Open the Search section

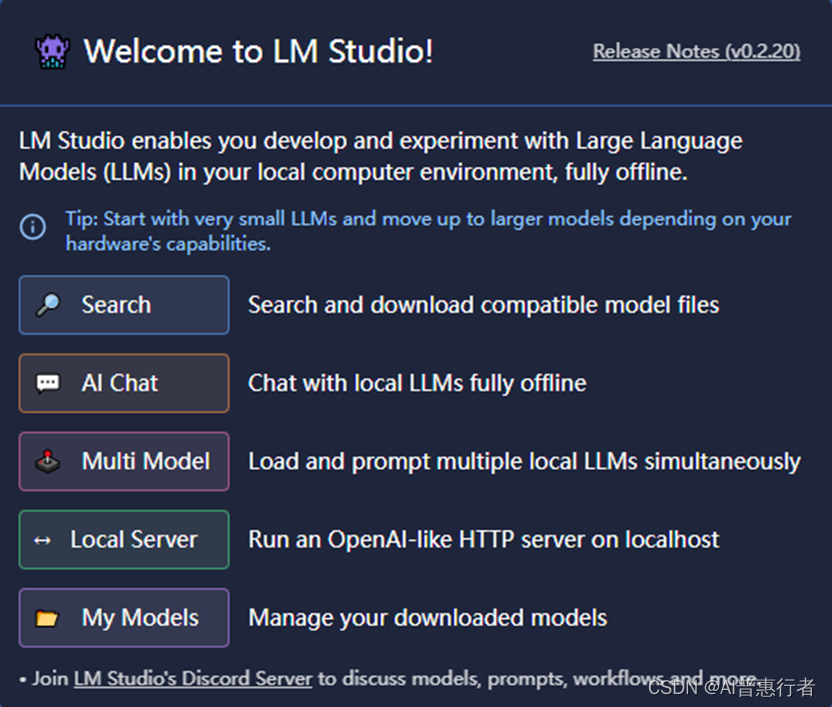pyautogui.click(x=123, y=305)
